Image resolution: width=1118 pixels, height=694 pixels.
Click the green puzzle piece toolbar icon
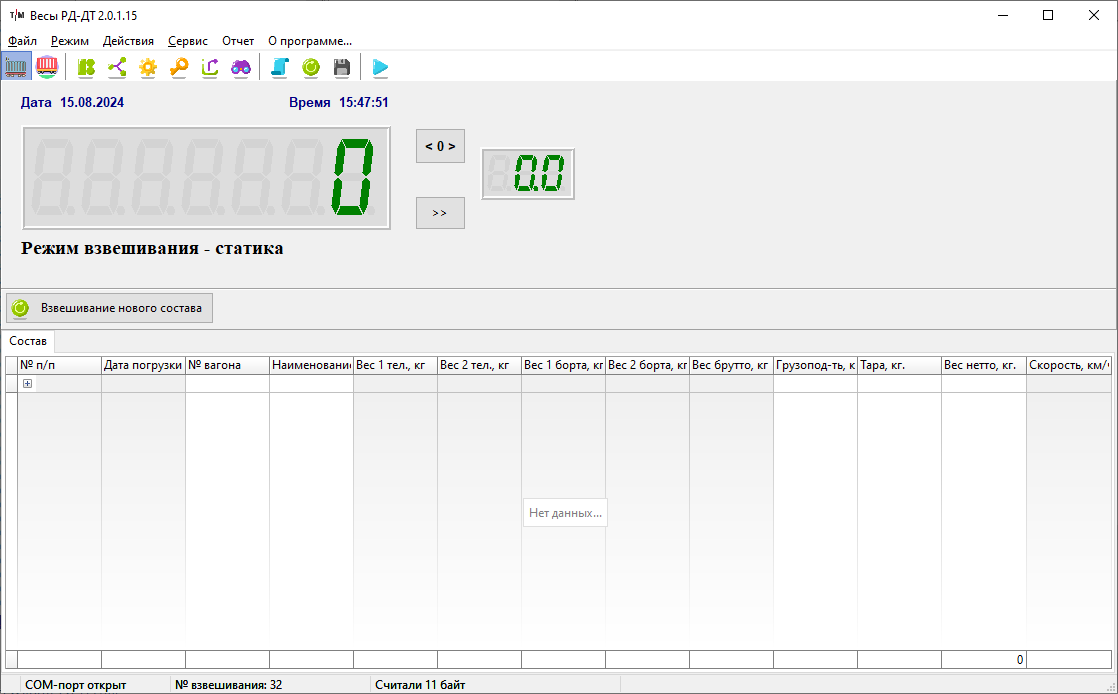click(86, 67)
